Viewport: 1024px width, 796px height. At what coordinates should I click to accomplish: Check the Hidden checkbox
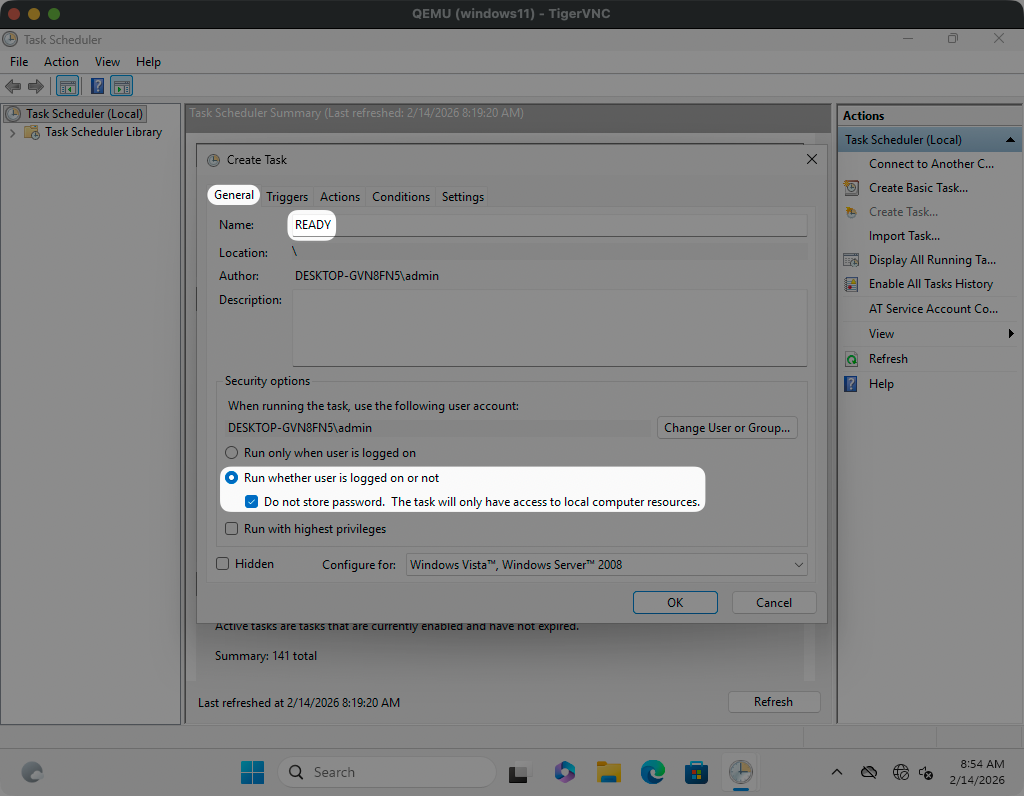[x=223, y=564]
